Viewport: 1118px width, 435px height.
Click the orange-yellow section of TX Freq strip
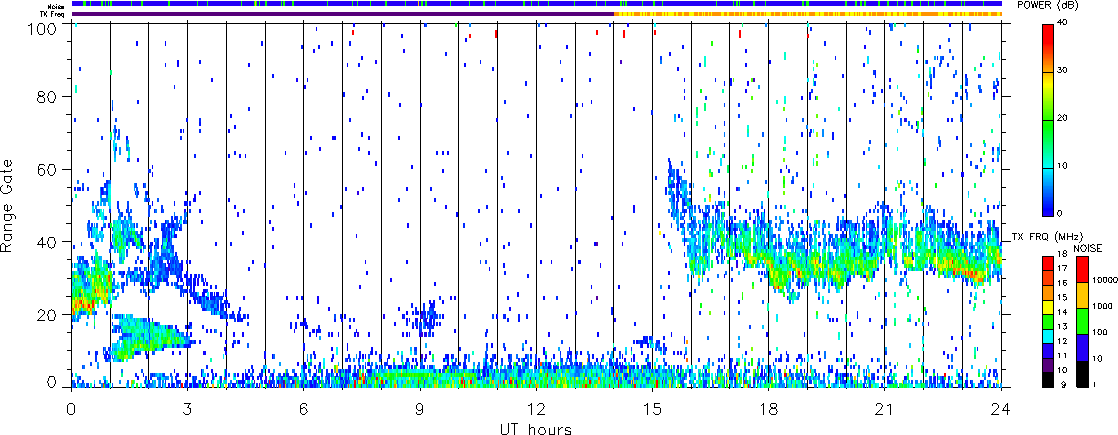coord(808,14)
